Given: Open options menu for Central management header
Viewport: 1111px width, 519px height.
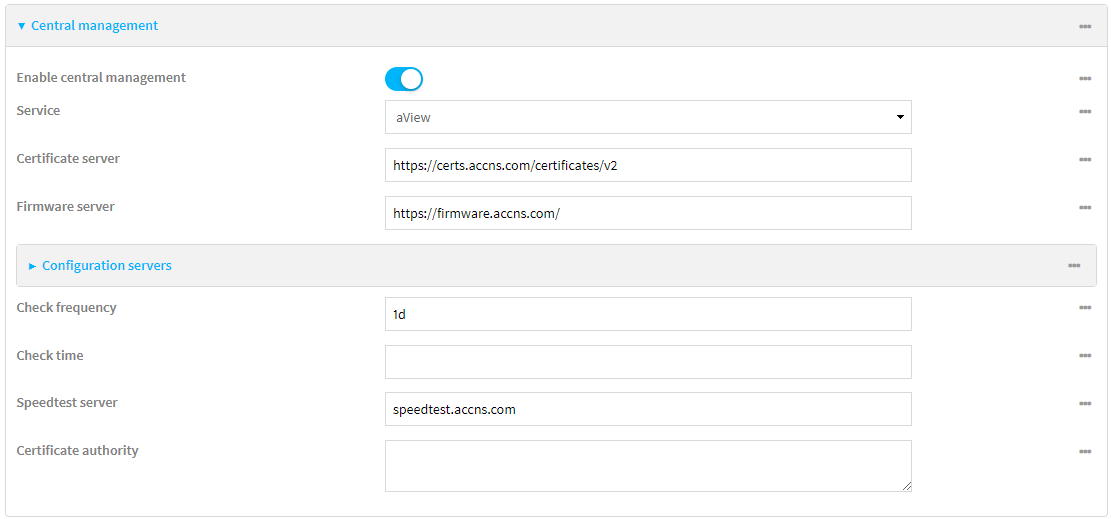Looking at the screenshot, I should (x=1084, y=26).
